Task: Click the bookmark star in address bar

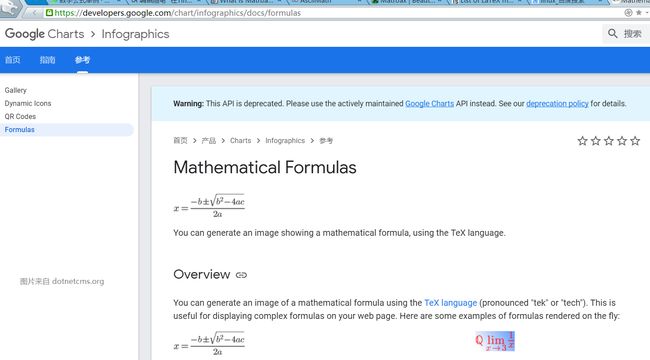Action: point(639,13)
